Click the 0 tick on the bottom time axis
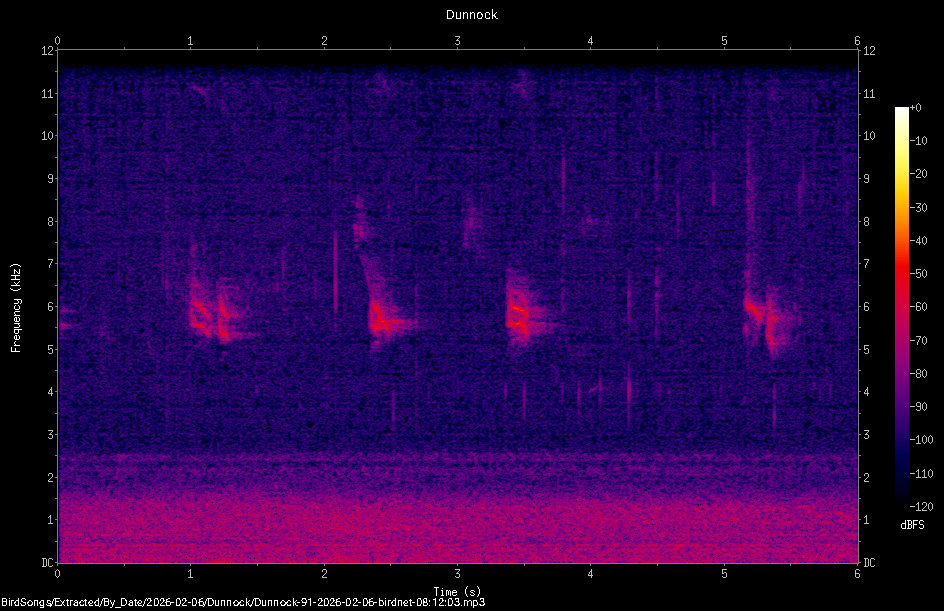 (59, 575)
